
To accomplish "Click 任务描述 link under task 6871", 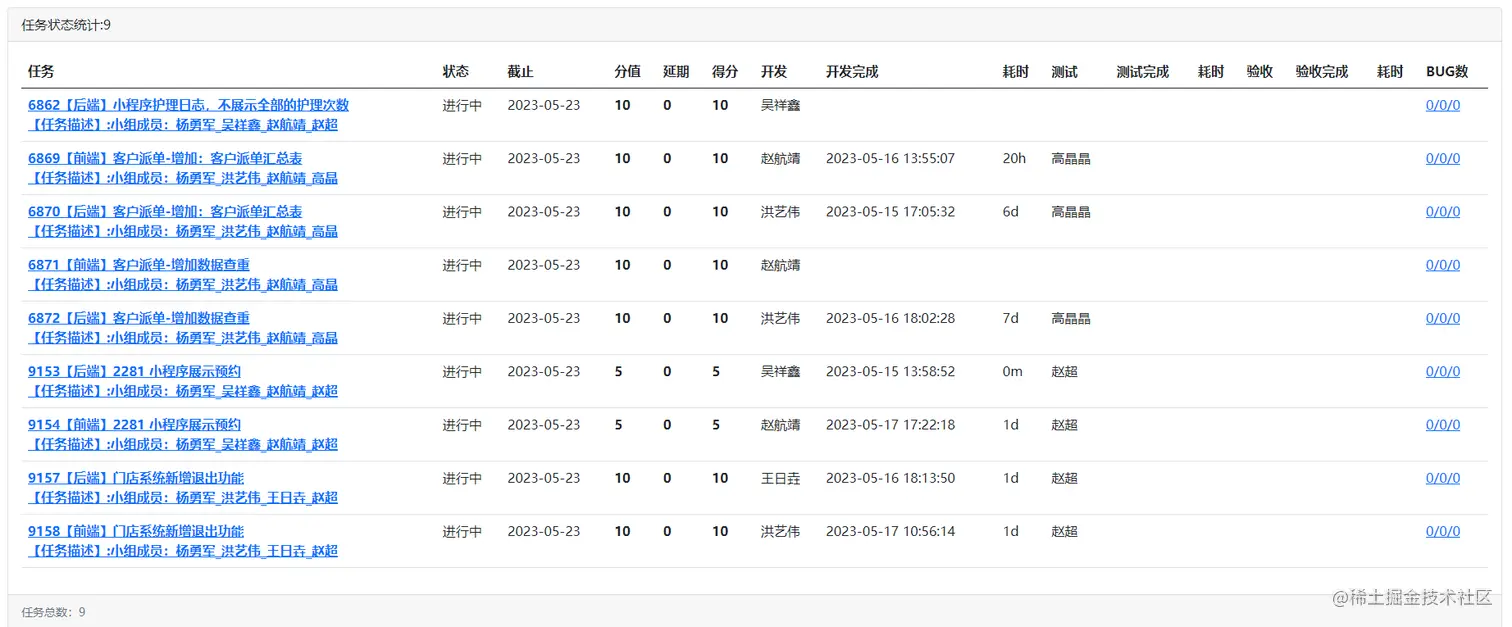I will (183, 285).
